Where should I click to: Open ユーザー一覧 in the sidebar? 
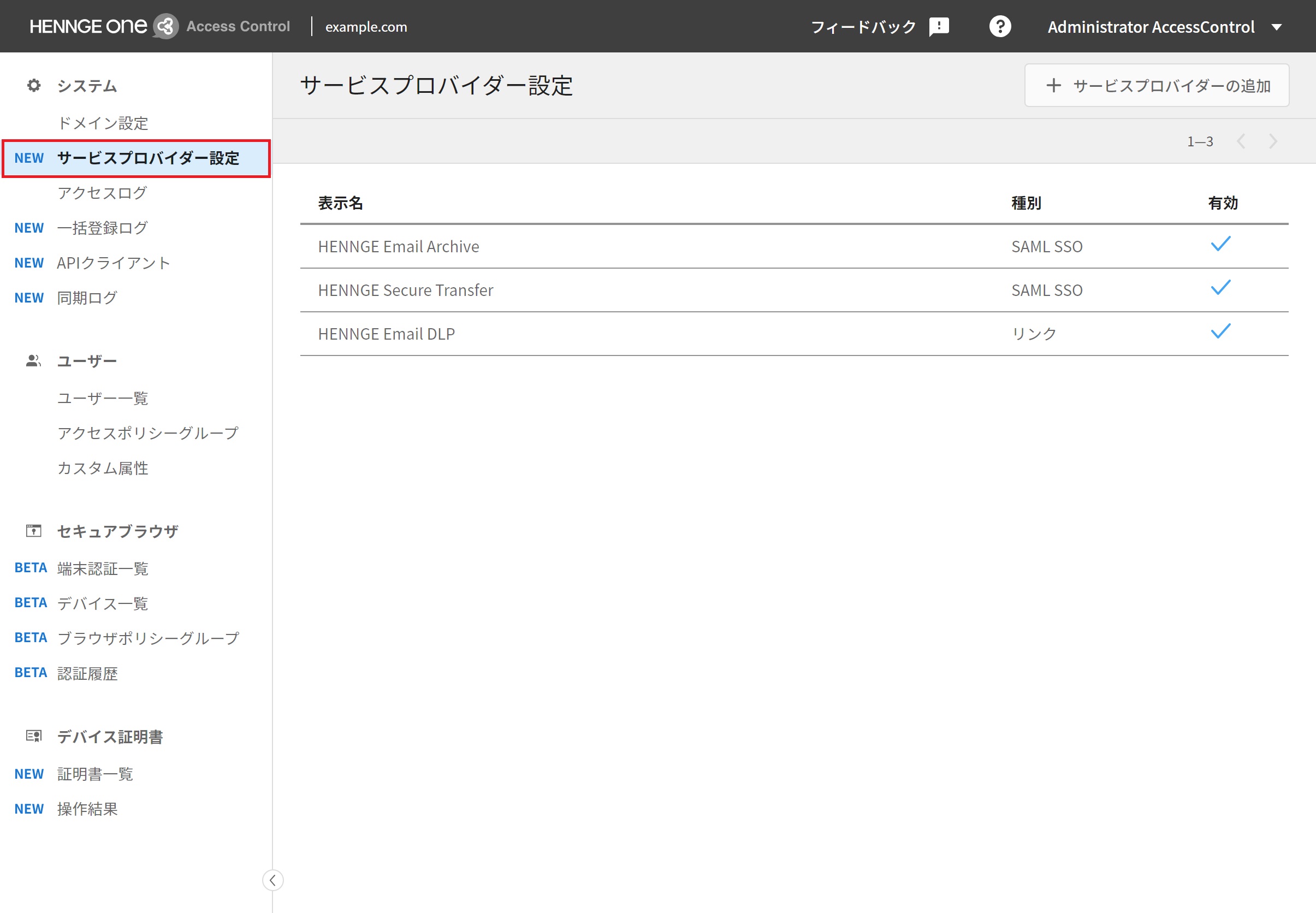(102, 398)
